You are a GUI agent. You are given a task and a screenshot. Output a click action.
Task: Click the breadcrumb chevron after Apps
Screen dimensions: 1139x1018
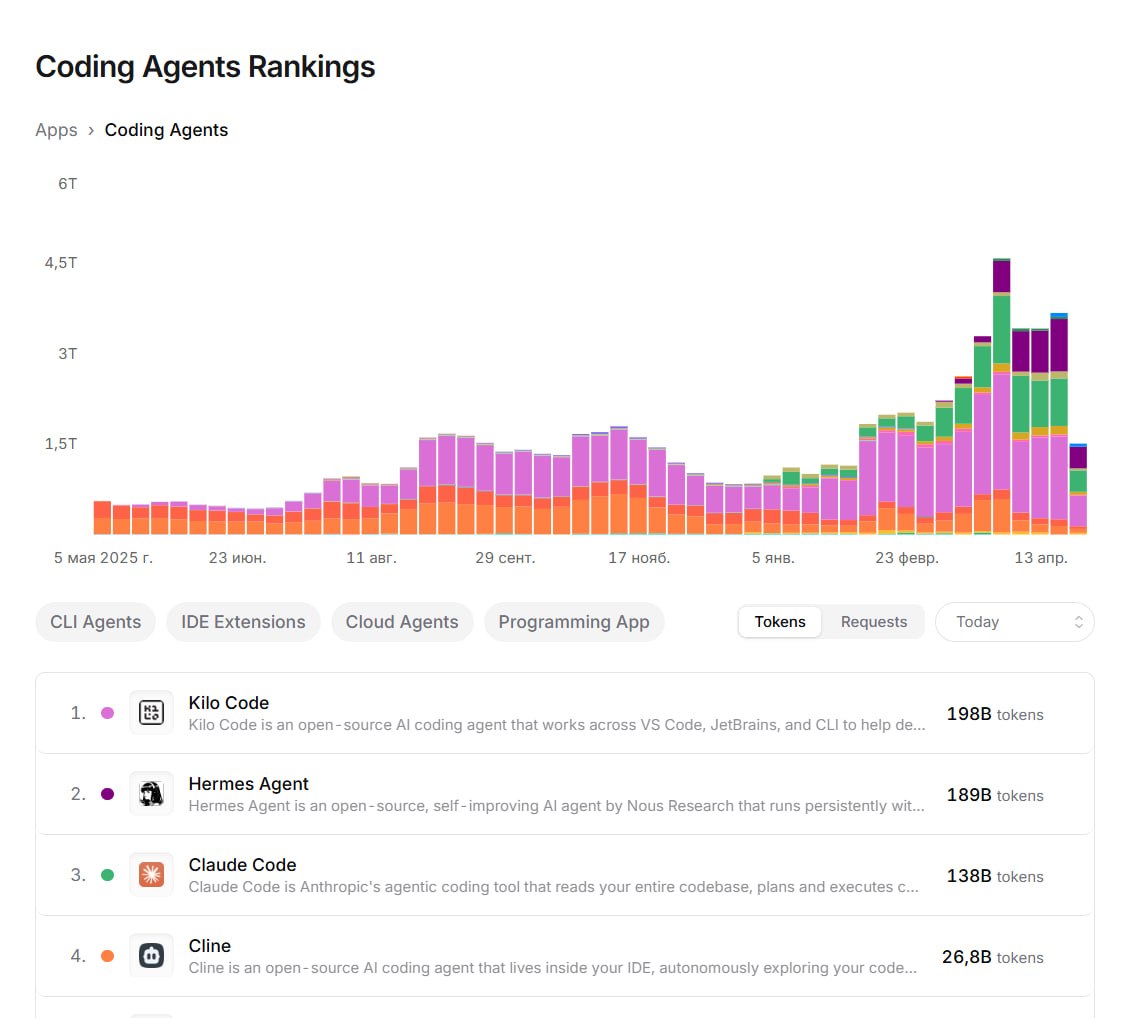[91, 131]
